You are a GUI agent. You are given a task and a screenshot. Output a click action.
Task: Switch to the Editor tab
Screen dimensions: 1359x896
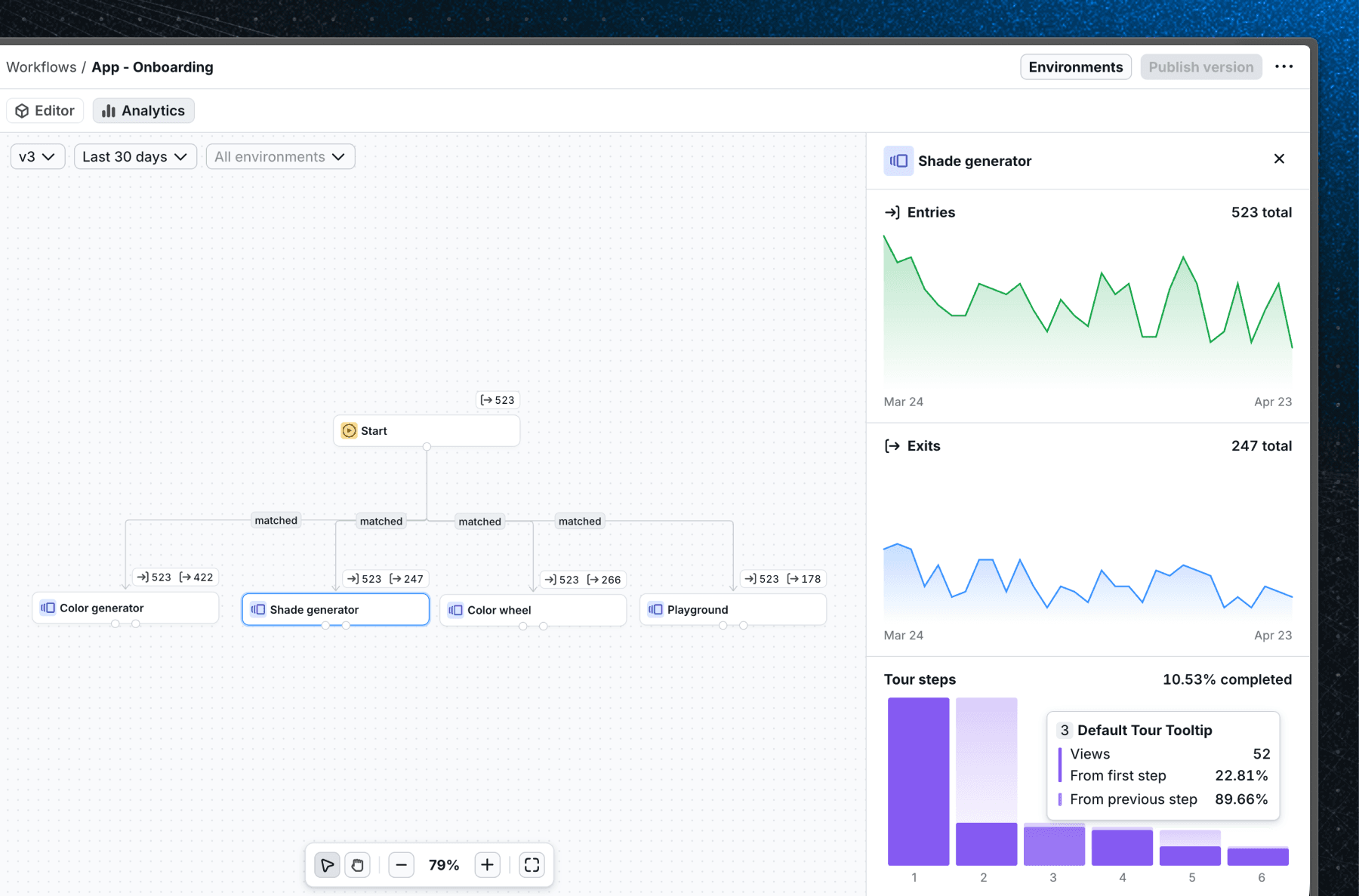(x=45, y=110)
